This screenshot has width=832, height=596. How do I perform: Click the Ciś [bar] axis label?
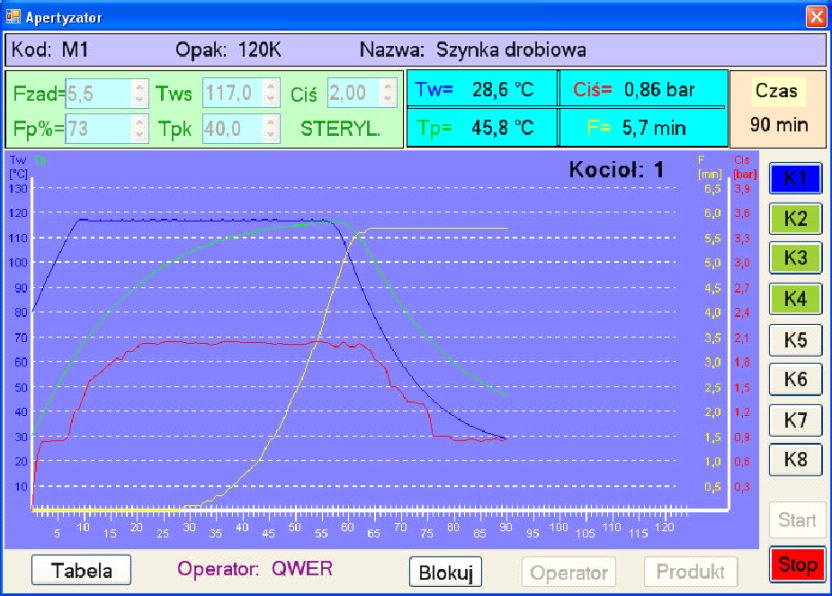744,167
